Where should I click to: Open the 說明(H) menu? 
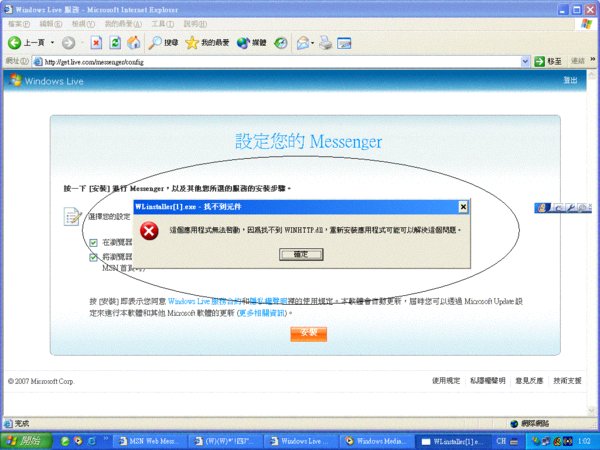[x=195, y=24]
